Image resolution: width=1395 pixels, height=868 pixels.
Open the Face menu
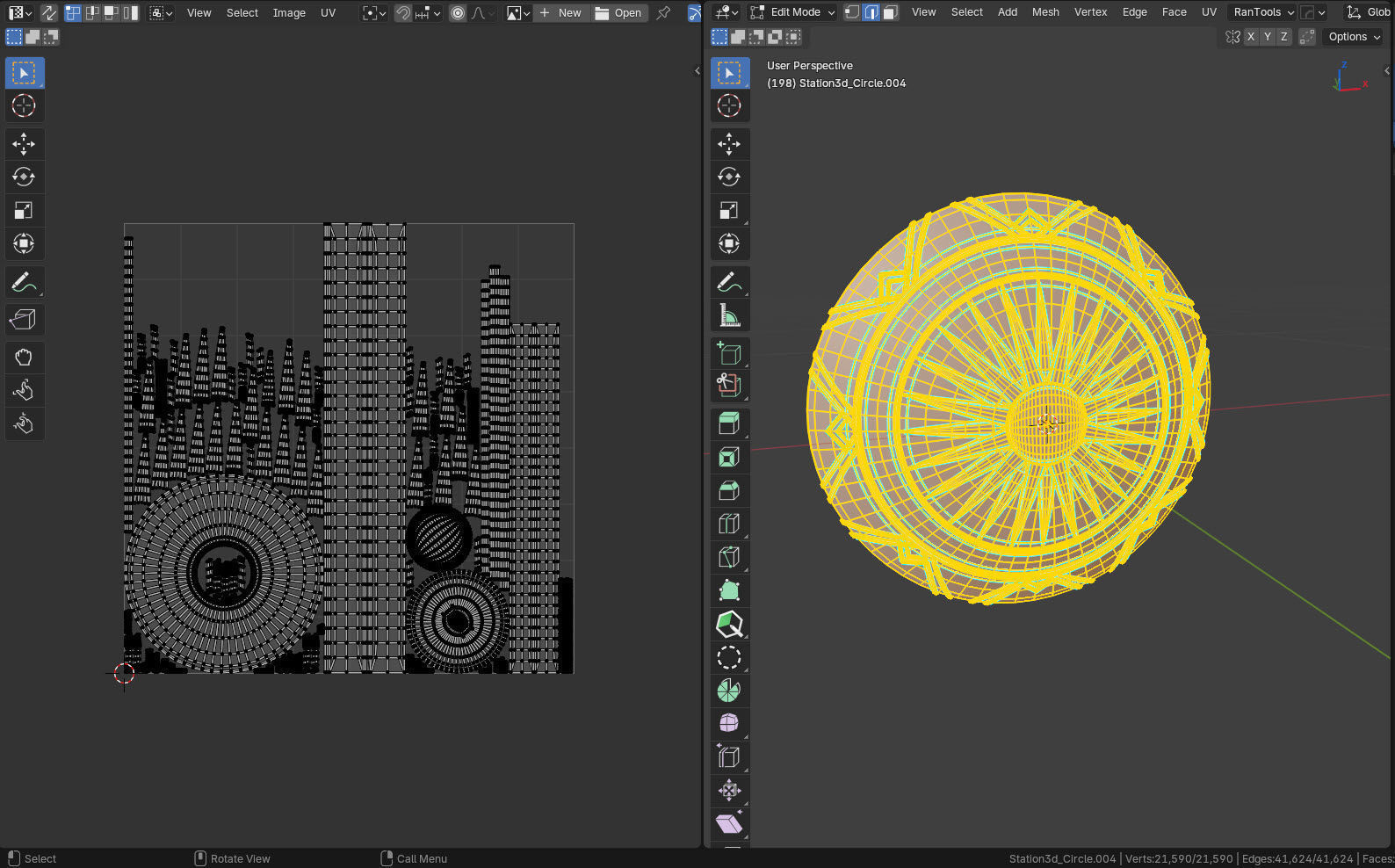[1174, 12]
